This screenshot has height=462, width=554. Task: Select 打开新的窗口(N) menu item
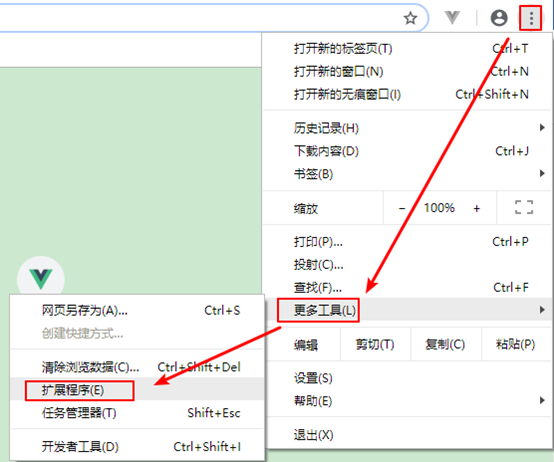[x=406, y=71]
